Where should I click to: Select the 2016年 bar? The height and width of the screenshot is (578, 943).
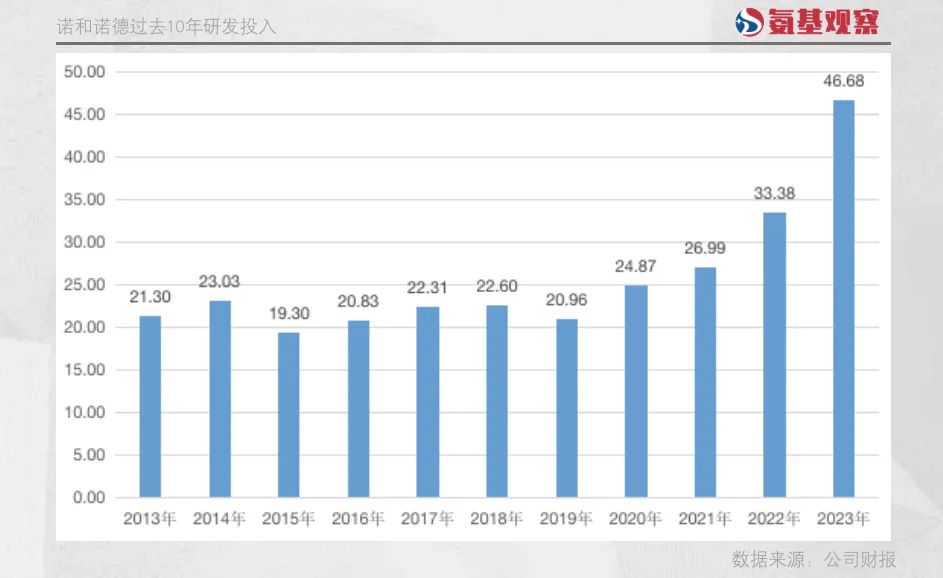click(358, 409)
